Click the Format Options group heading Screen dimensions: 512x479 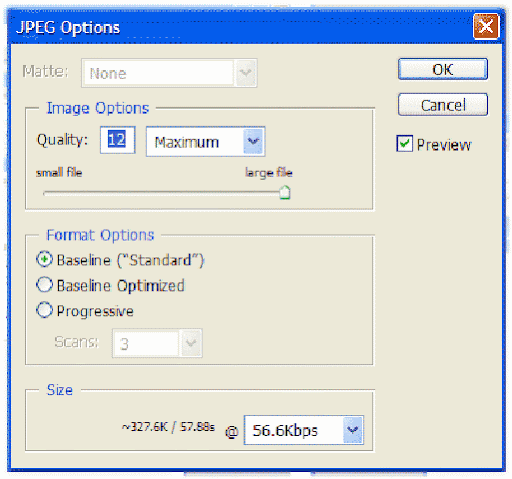100,235
